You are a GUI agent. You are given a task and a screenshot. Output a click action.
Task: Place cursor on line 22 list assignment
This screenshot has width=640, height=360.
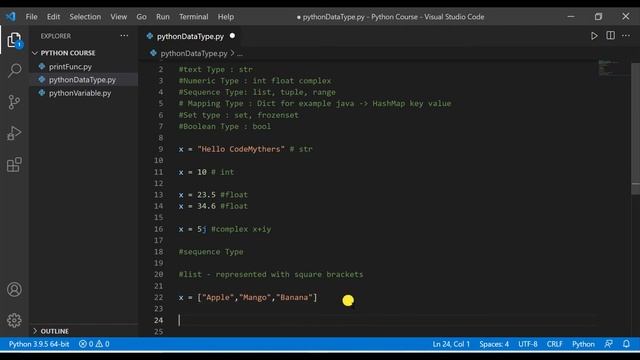coord(248,298)
